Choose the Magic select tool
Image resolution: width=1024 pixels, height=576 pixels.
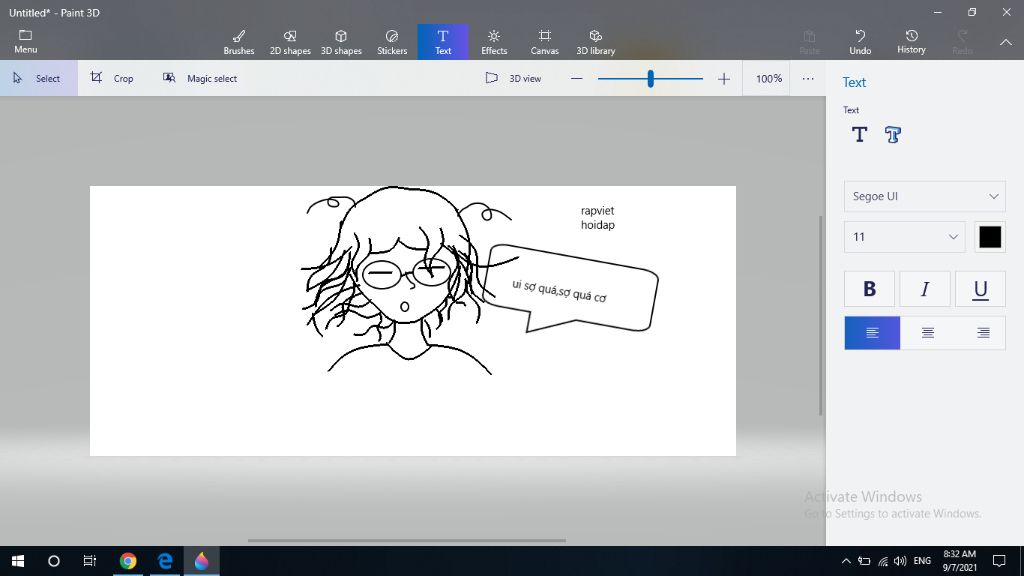point(201,78)
